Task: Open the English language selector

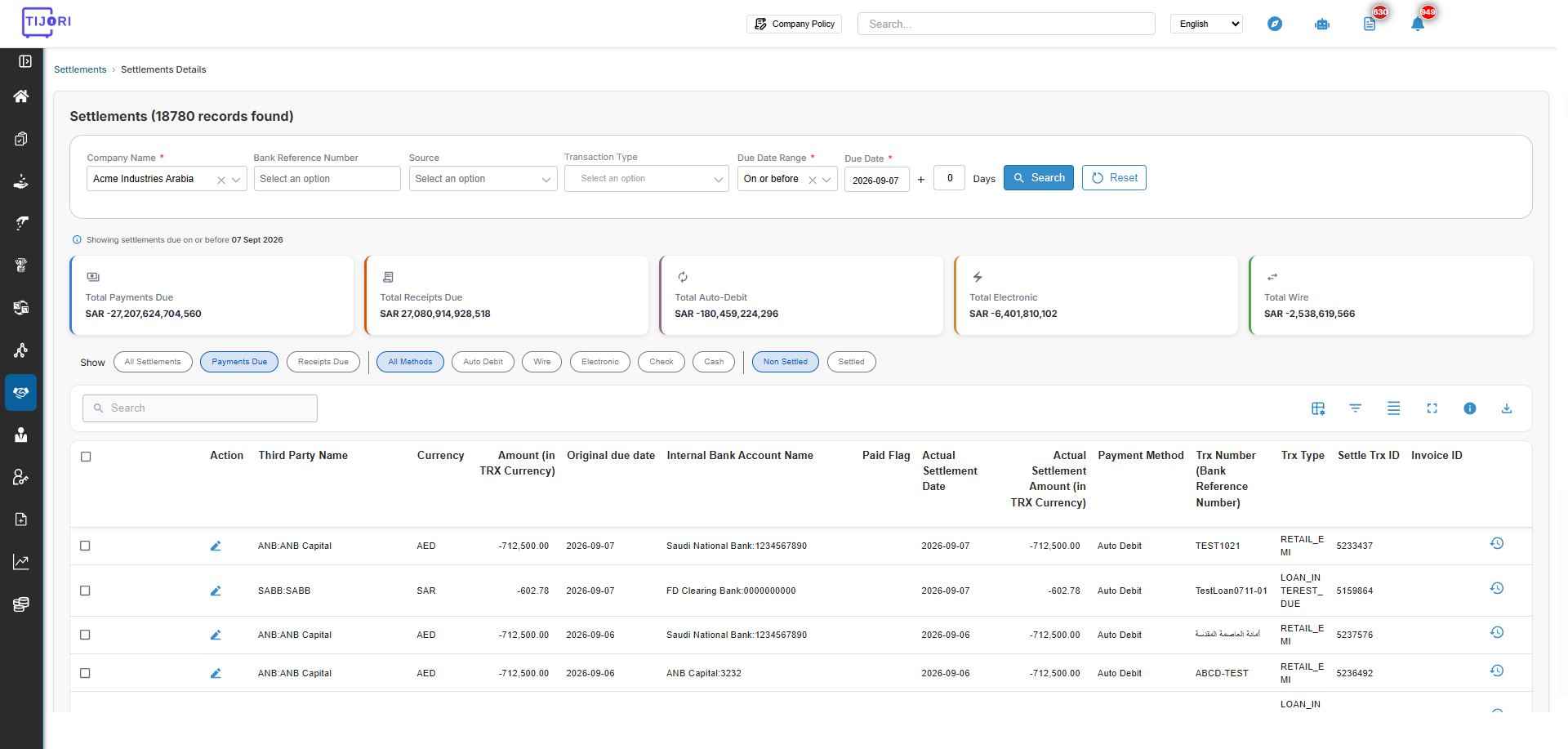Action: click(1206, 24)
